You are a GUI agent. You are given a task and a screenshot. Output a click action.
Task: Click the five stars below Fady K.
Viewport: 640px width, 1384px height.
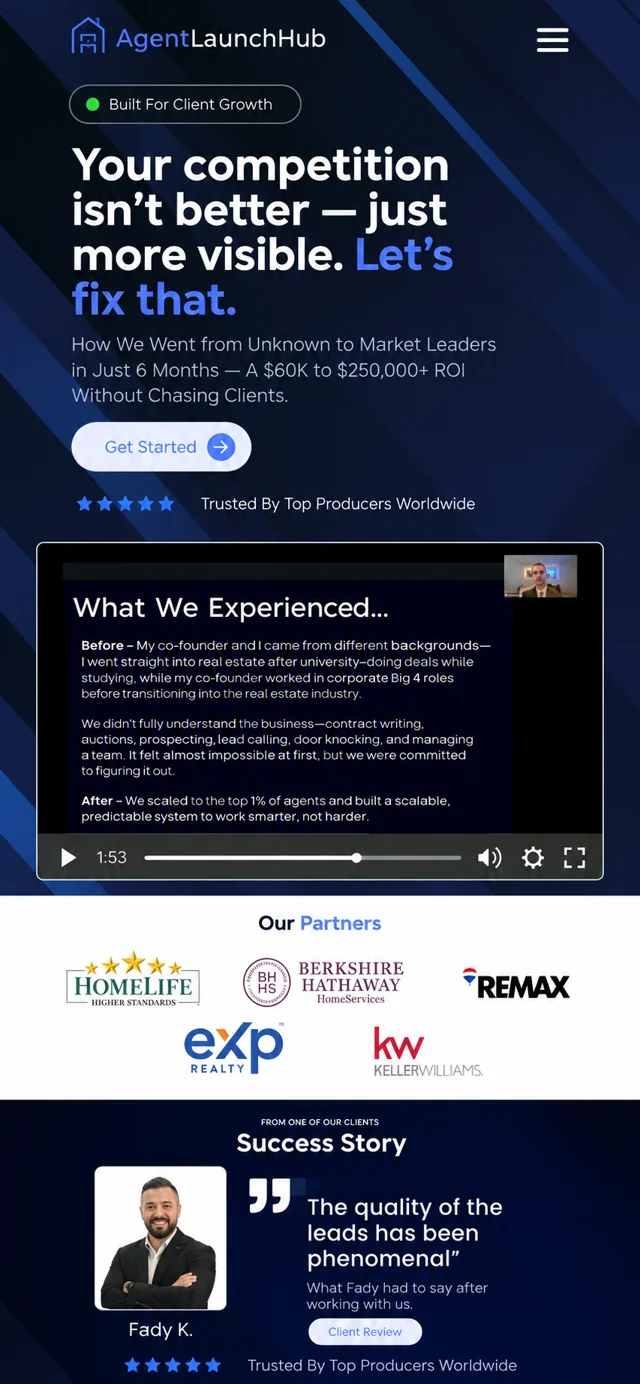pyautogui.click(x=173, y=1365)
